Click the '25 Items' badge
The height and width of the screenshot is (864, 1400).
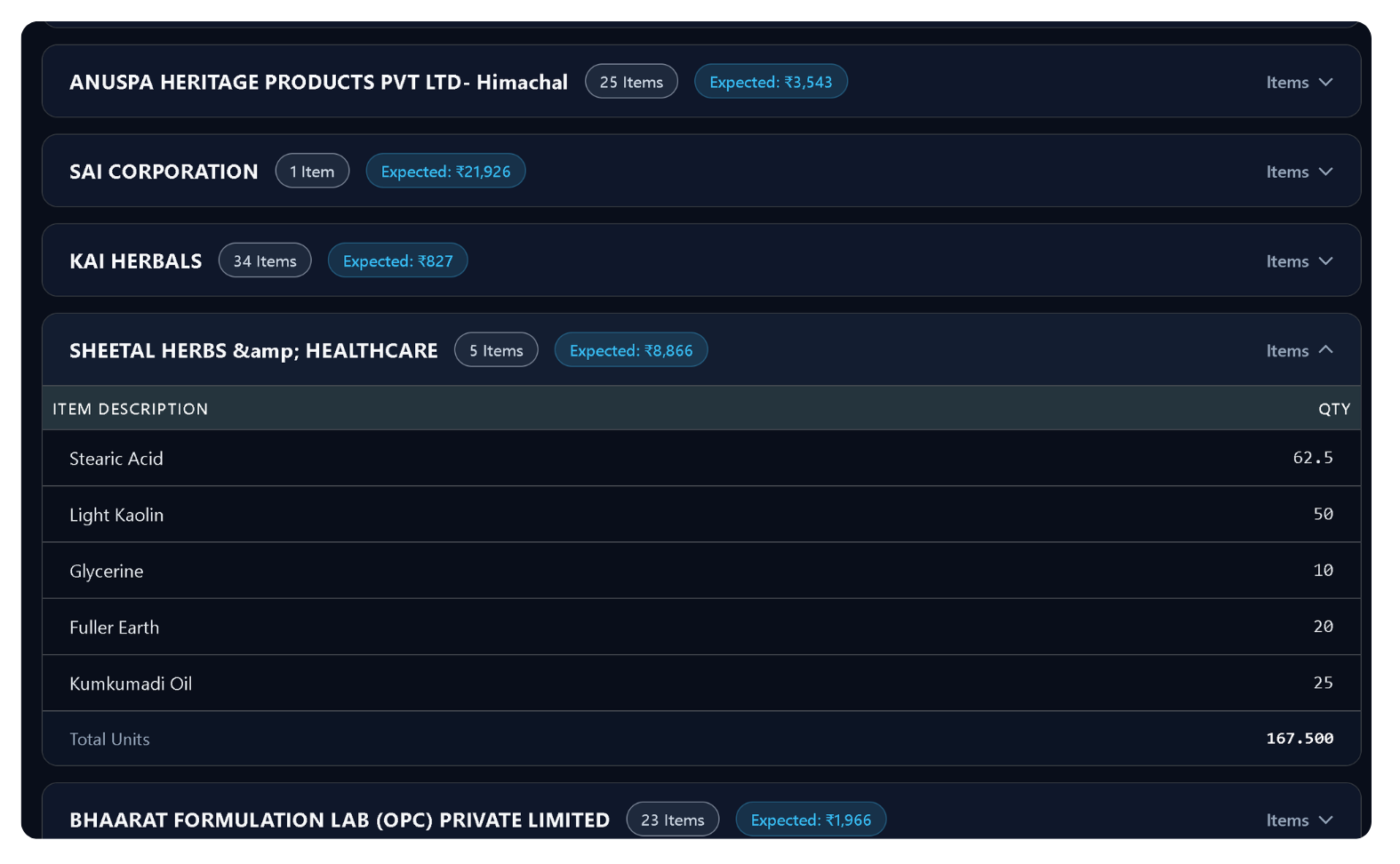[631, 82]
